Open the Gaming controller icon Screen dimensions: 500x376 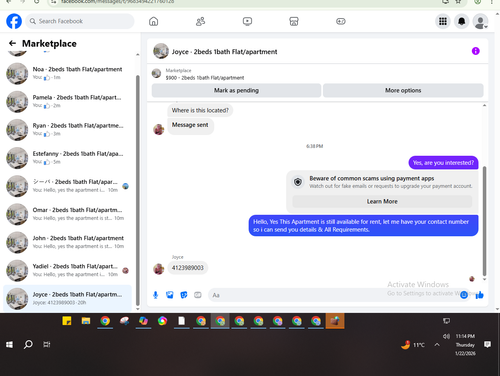341,21
